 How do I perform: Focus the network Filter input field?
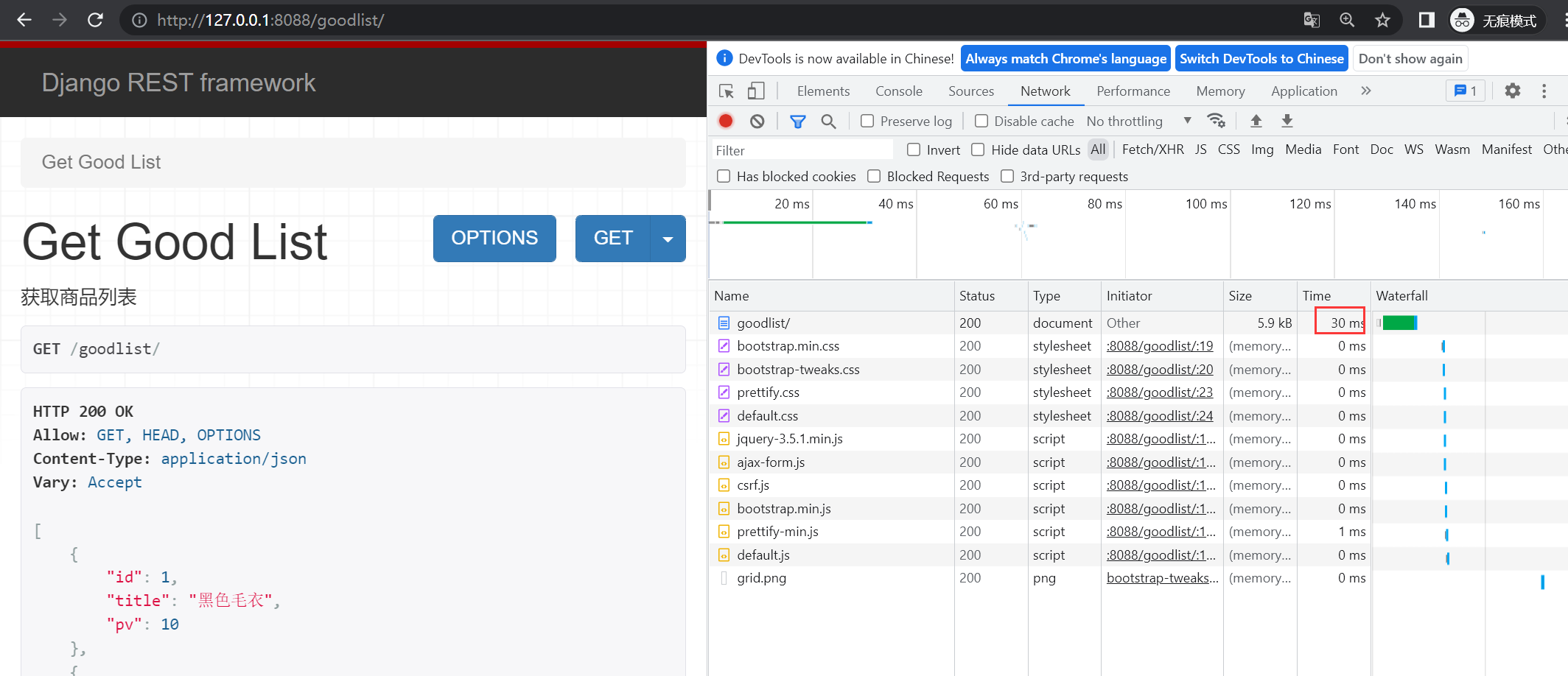(x=802, y=150)
